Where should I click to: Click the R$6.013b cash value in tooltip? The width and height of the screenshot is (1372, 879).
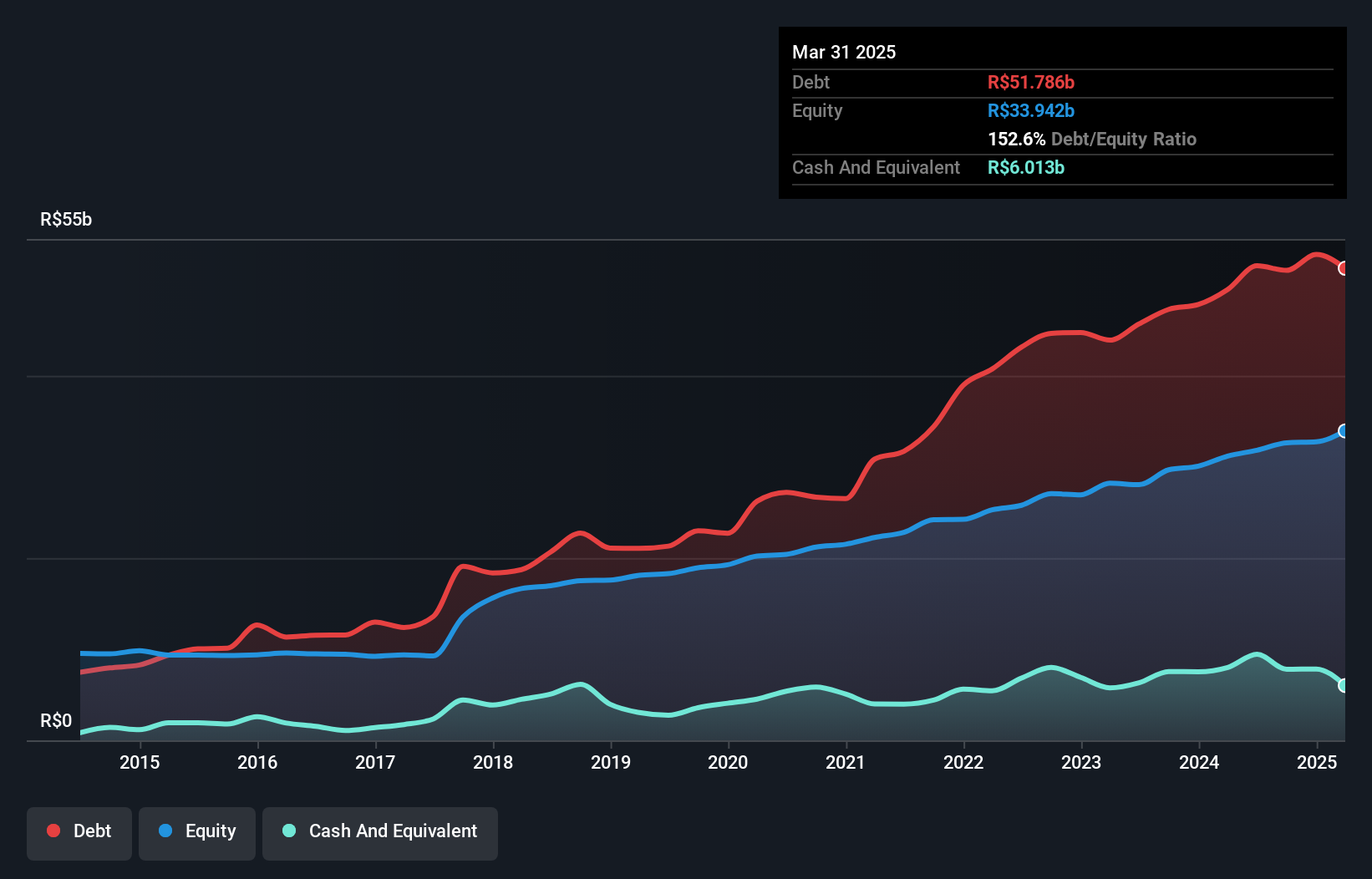click(x=1026, y=167)
